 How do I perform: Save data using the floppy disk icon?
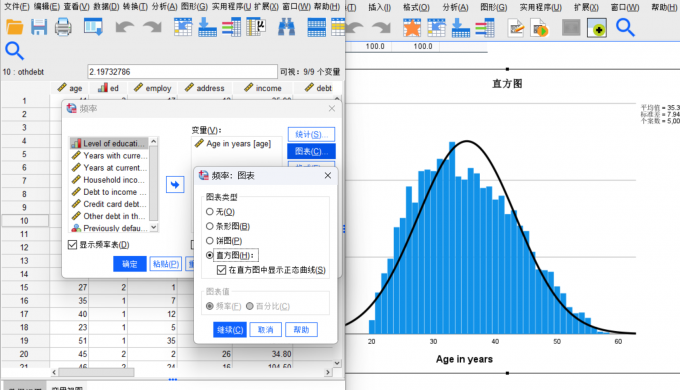(39, 27)
